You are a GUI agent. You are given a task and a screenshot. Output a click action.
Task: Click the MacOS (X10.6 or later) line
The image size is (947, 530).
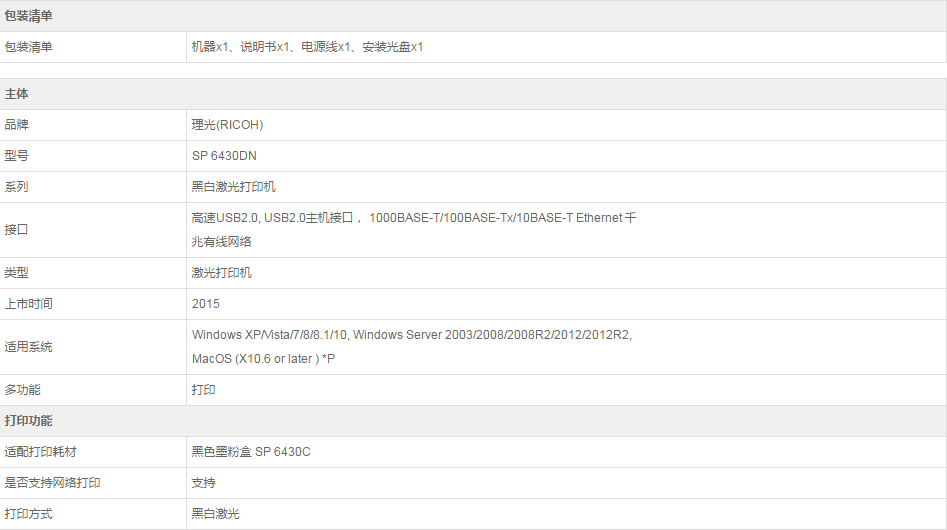coord(263,359)
